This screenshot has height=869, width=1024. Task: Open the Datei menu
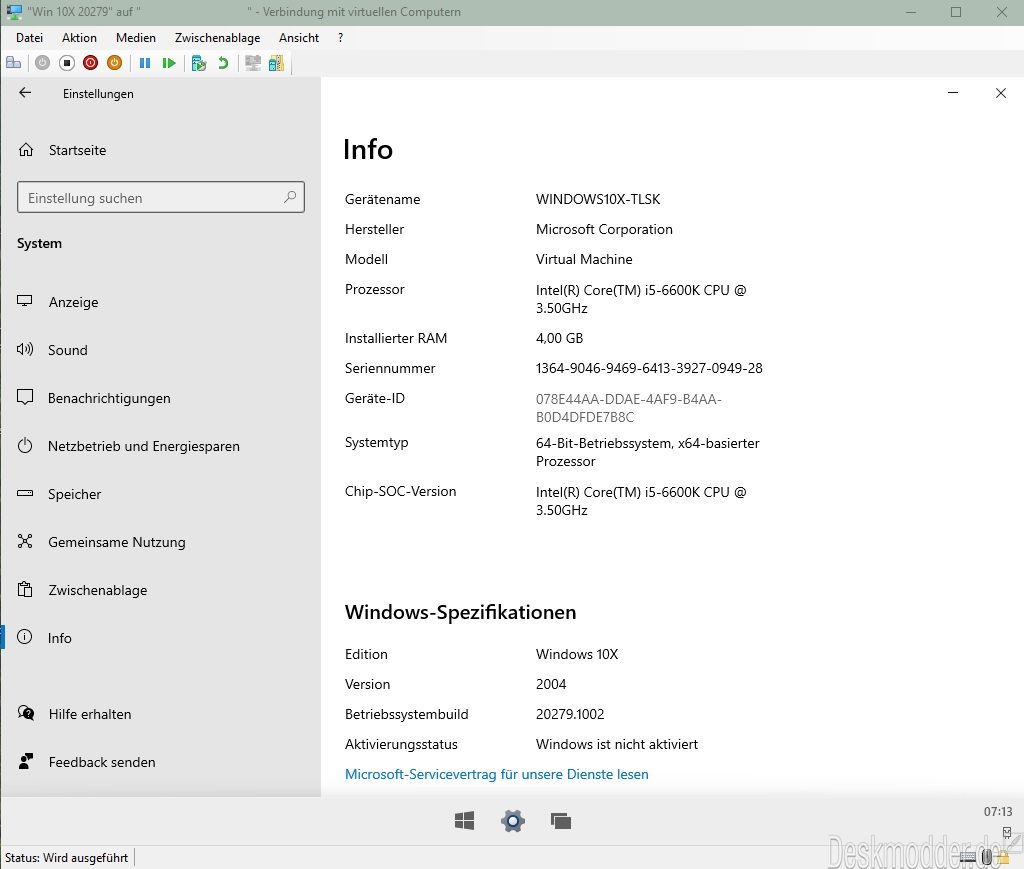pos(29,38)
